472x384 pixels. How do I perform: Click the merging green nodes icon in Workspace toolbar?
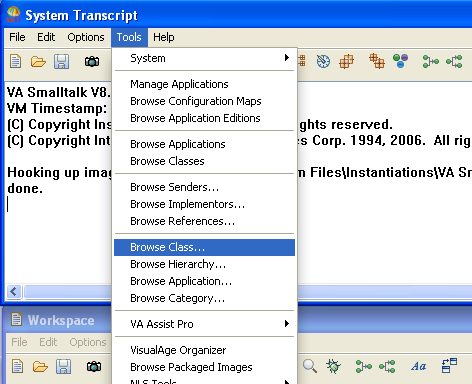[x=364, y=367]
